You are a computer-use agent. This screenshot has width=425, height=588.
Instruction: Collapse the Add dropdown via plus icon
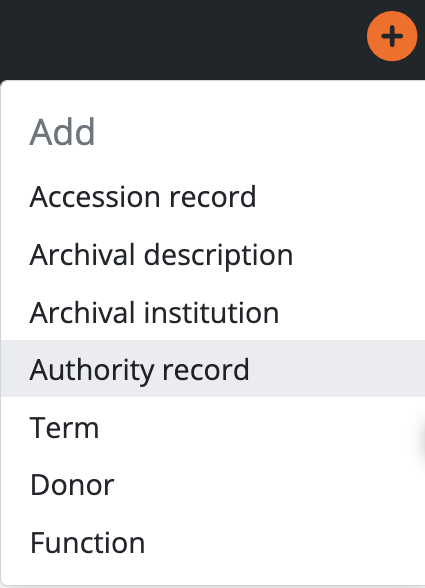pyautogui.click(x=392, y=36)
